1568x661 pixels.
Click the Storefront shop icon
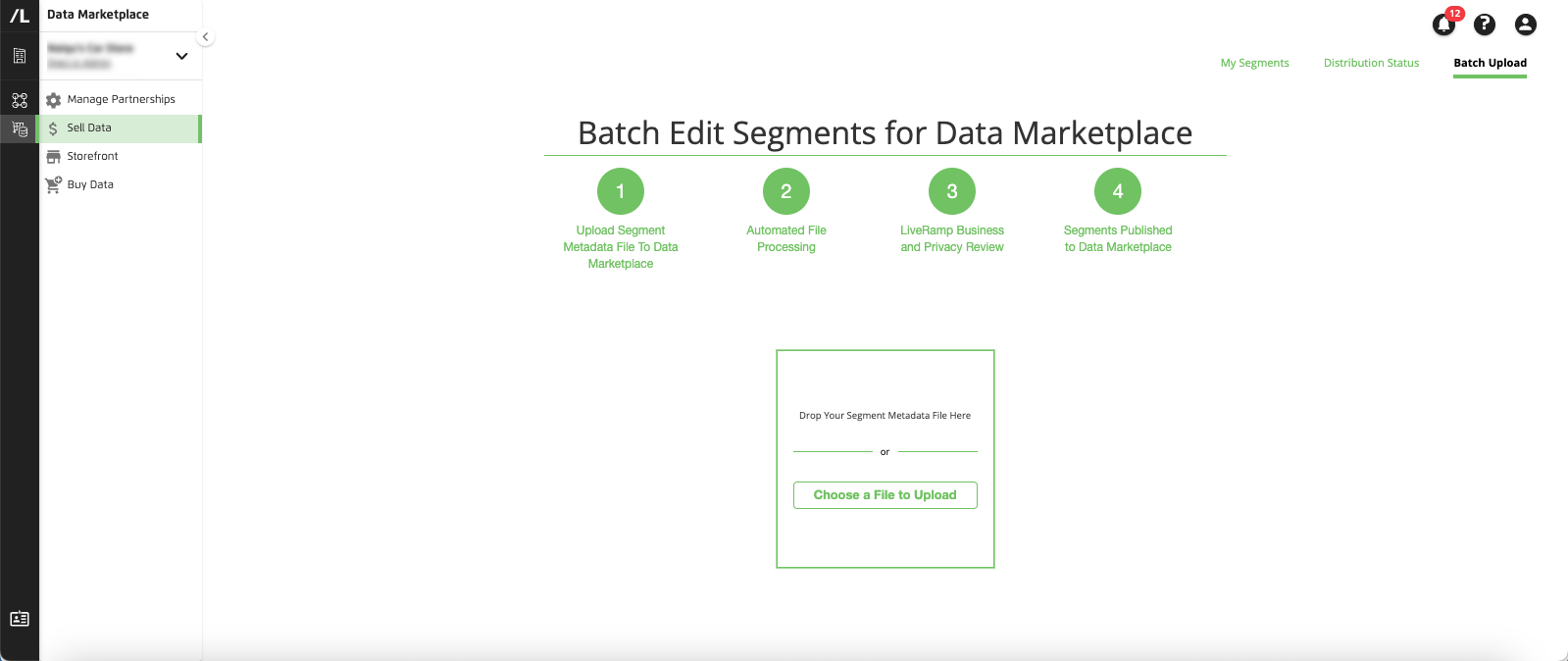54,157
